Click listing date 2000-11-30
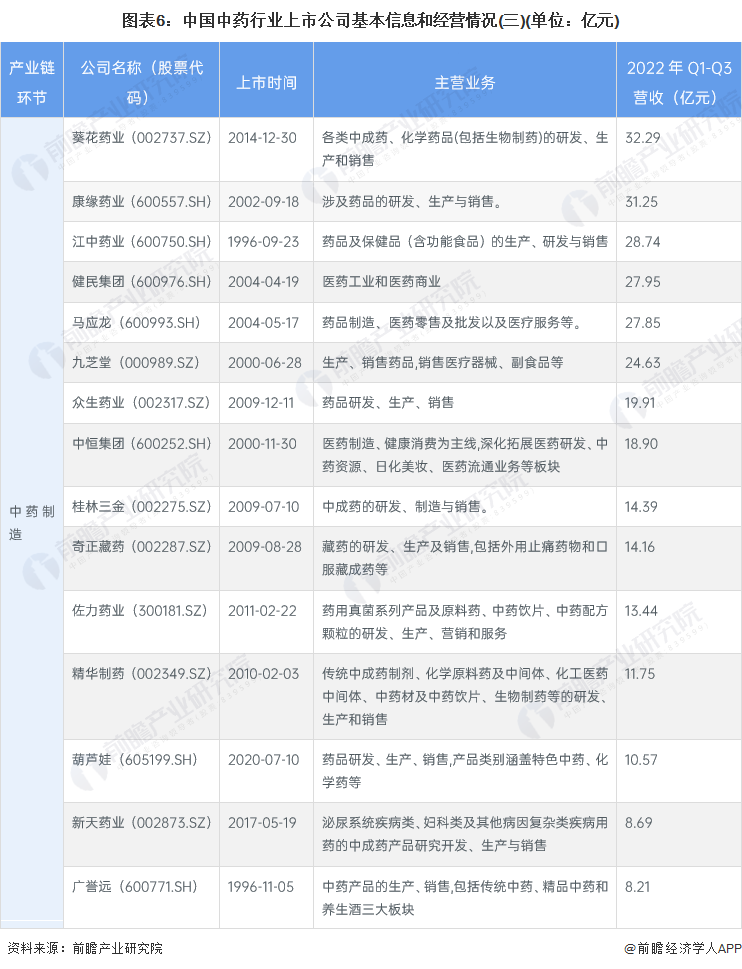 pos(263,444)
